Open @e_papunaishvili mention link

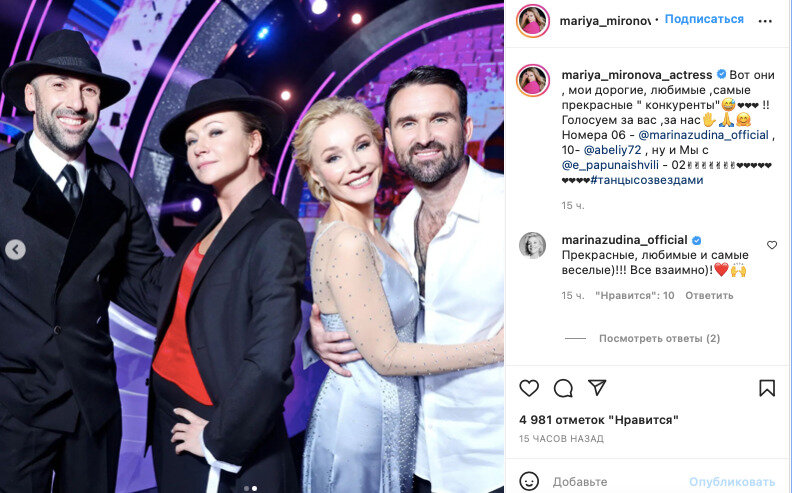(610, 165)
